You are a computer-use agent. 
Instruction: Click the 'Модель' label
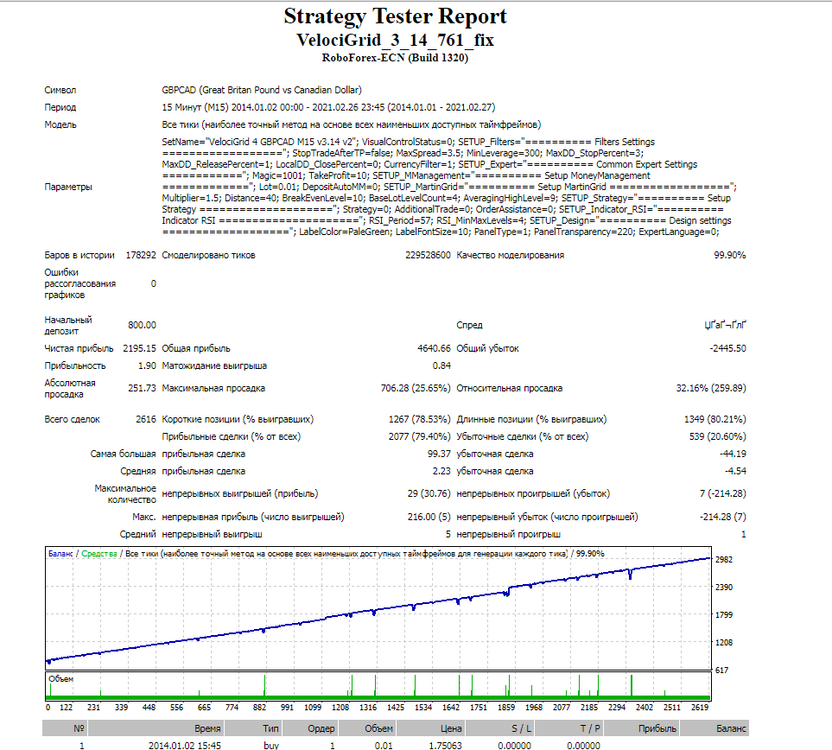[x=60, y=125]
